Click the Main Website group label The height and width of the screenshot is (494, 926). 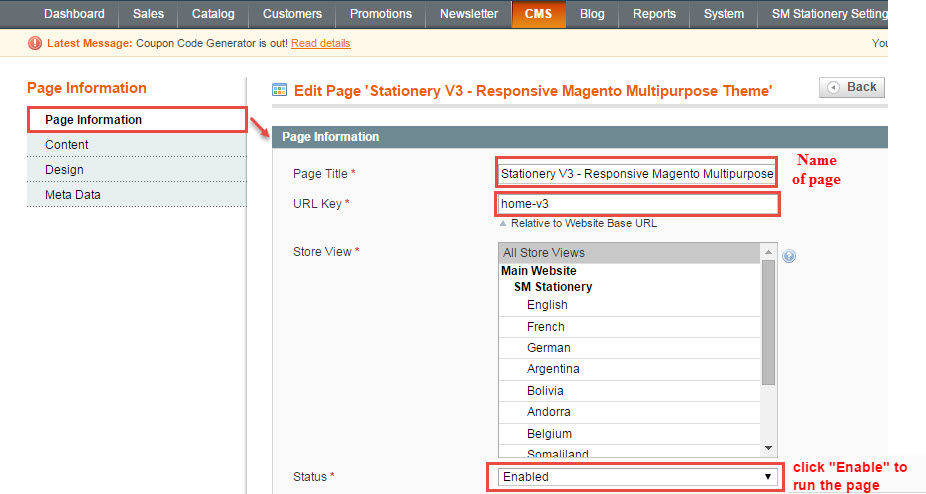pos(539,271)
